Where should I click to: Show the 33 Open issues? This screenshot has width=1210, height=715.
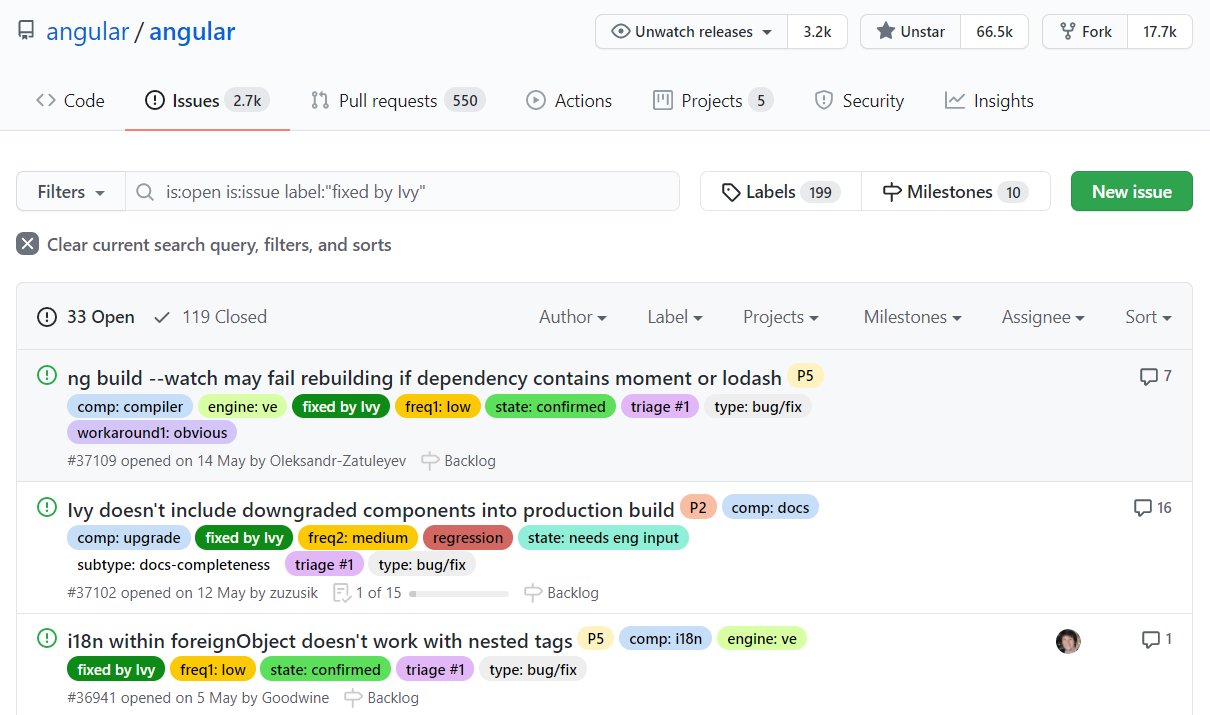pyautogui.click(x=86, y=317)
